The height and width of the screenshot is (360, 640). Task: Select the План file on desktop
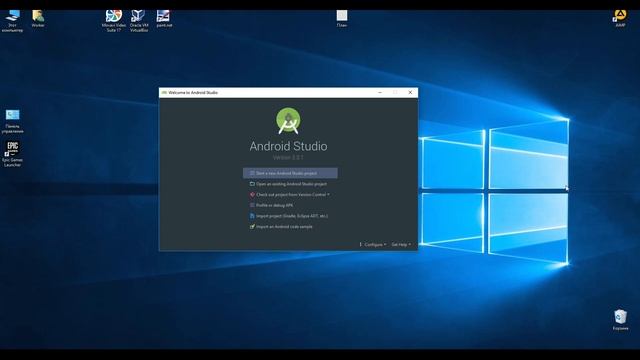pos(342,18)
